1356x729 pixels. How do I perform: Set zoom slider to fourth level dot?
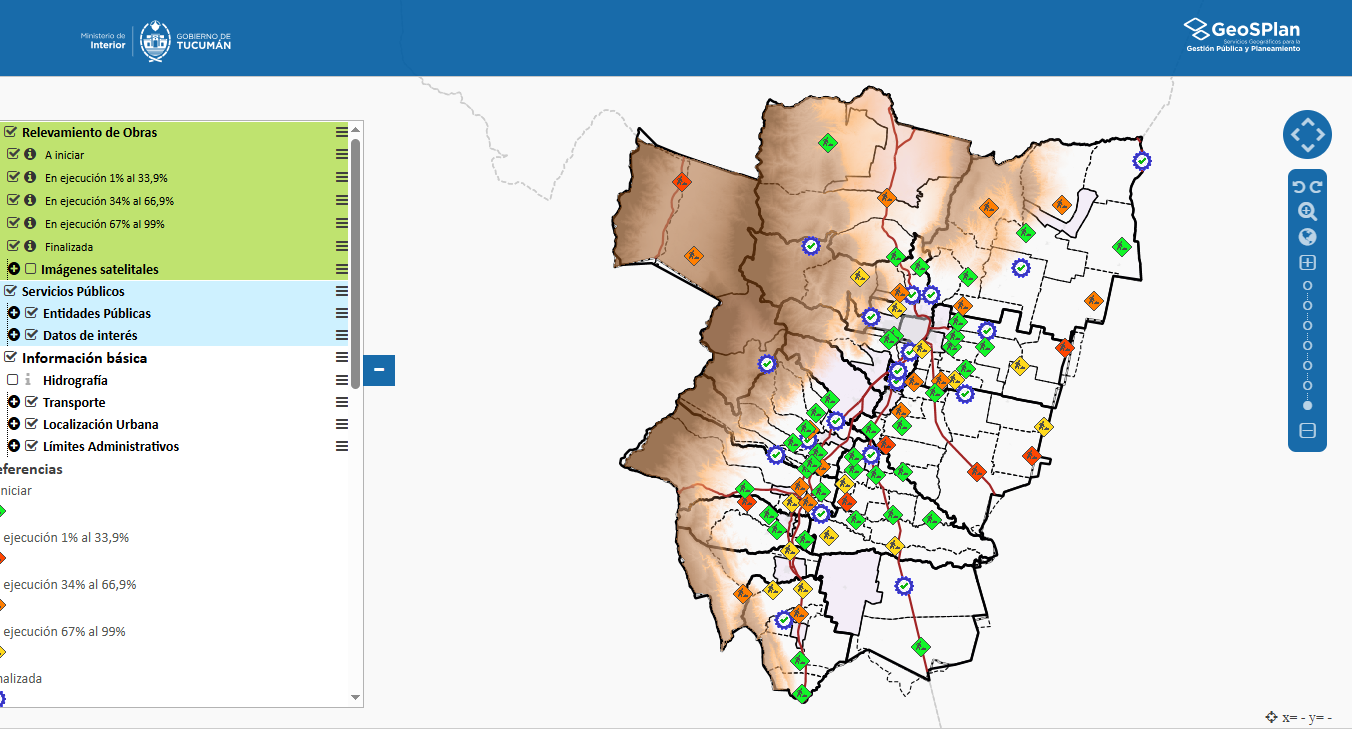1307,345
